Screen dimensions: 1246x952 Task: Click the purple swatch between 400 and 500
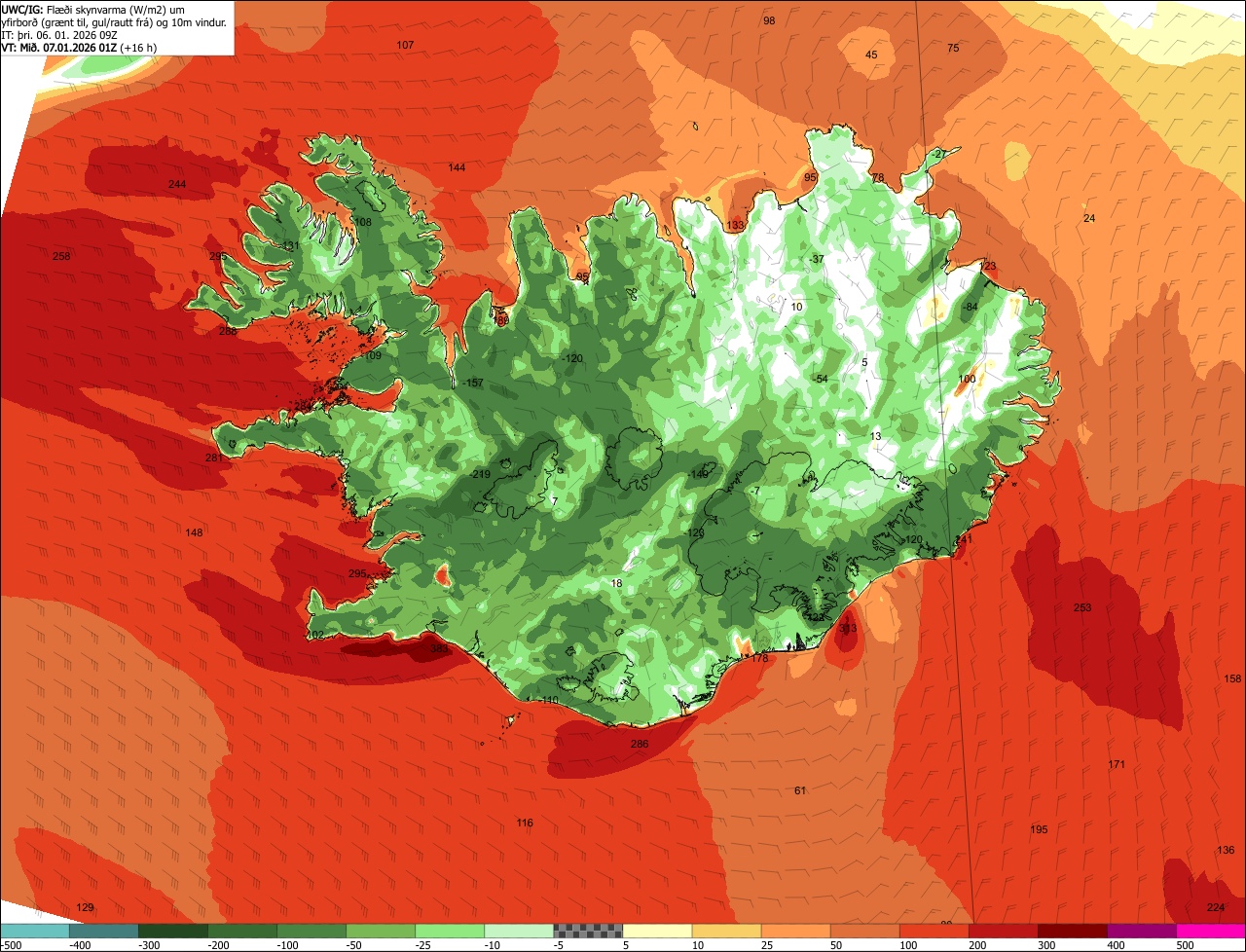[x=1141, y=931]
